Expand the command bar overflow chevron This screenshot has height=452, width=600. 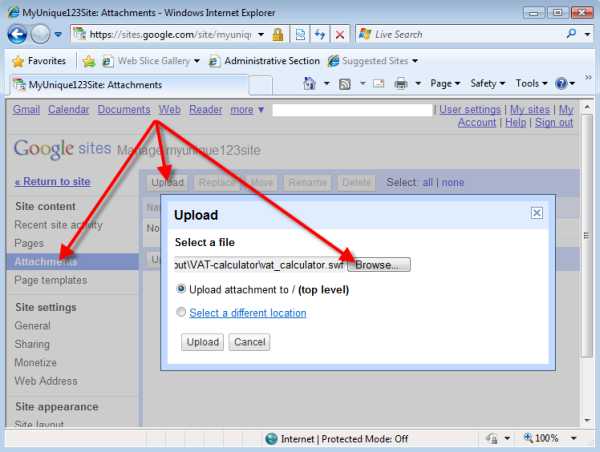pyautogui.click(x=588, y=78)
